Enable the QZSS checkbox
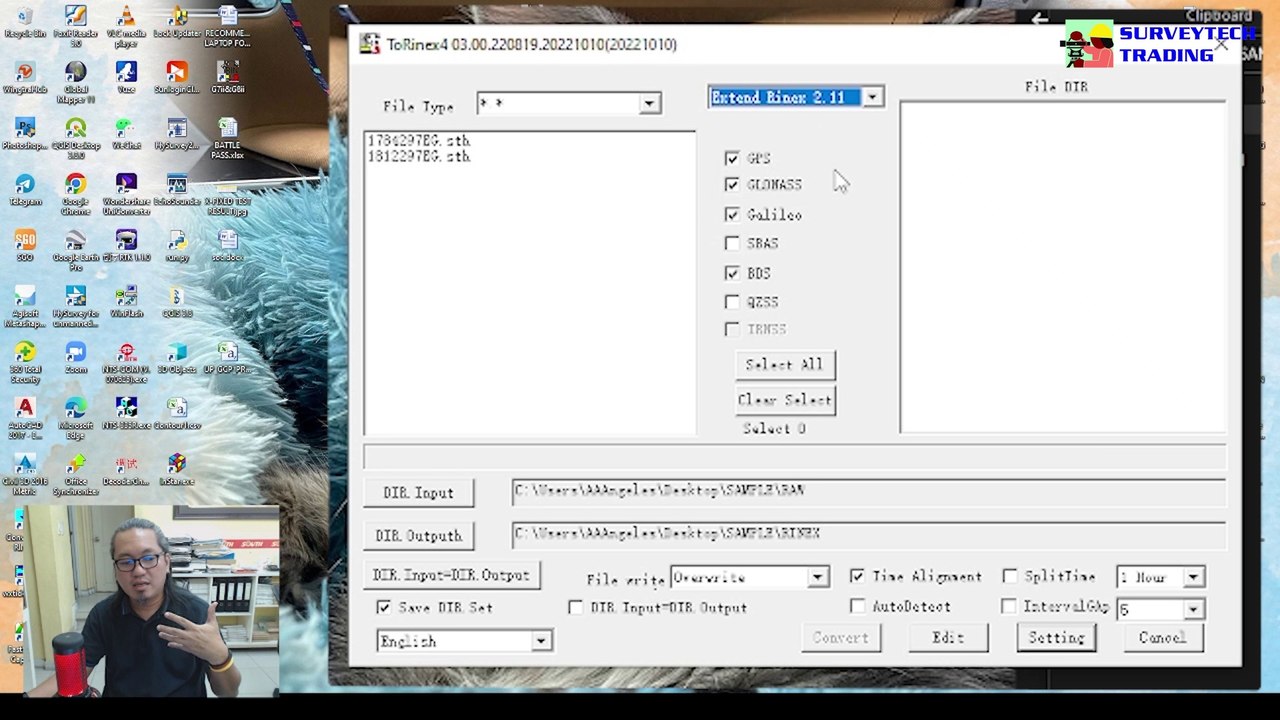The image size is (1280, 720). (732, 302)
